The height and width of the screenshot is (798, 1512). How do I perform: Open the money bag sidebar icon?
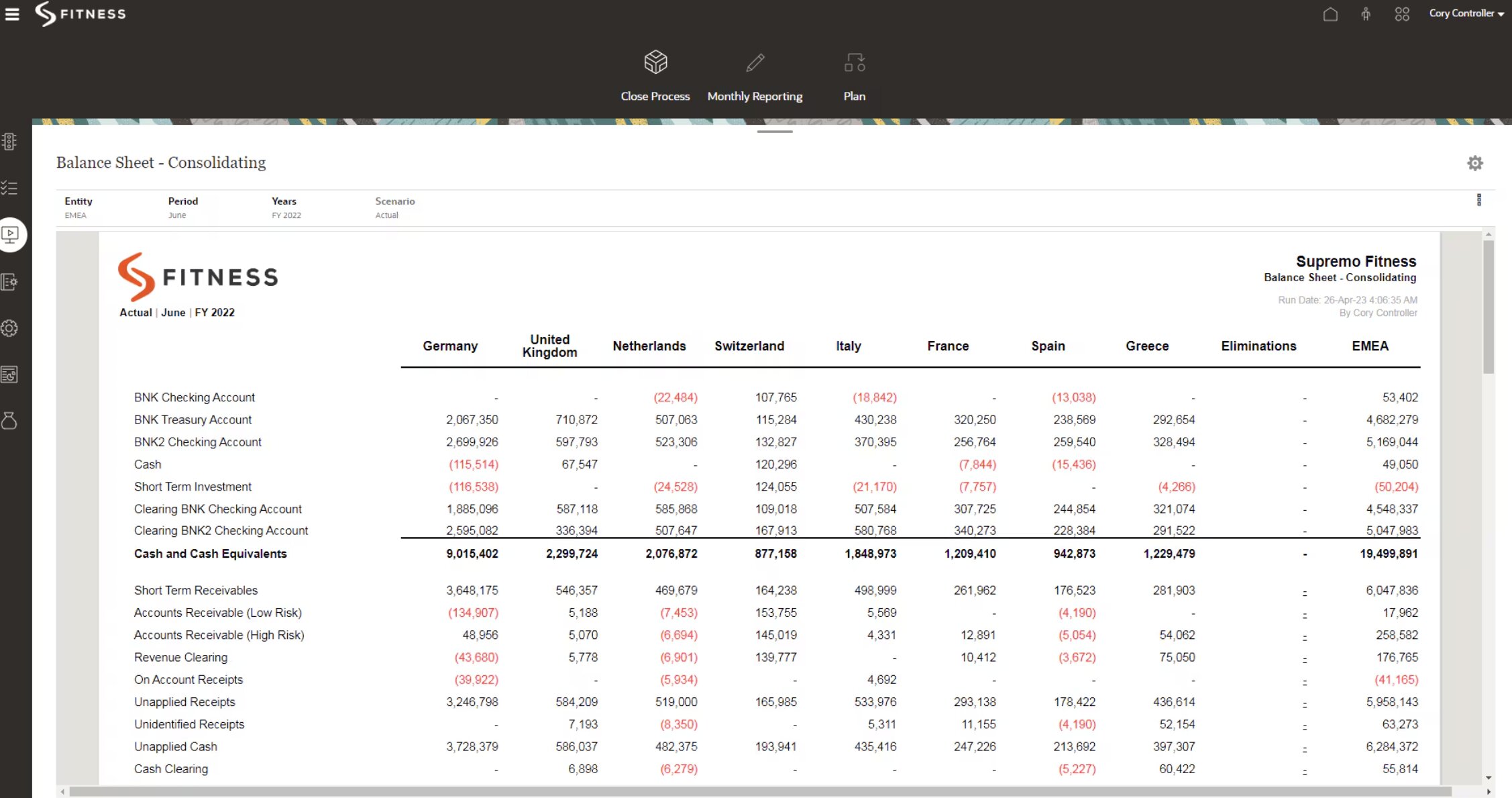point(9,421)
